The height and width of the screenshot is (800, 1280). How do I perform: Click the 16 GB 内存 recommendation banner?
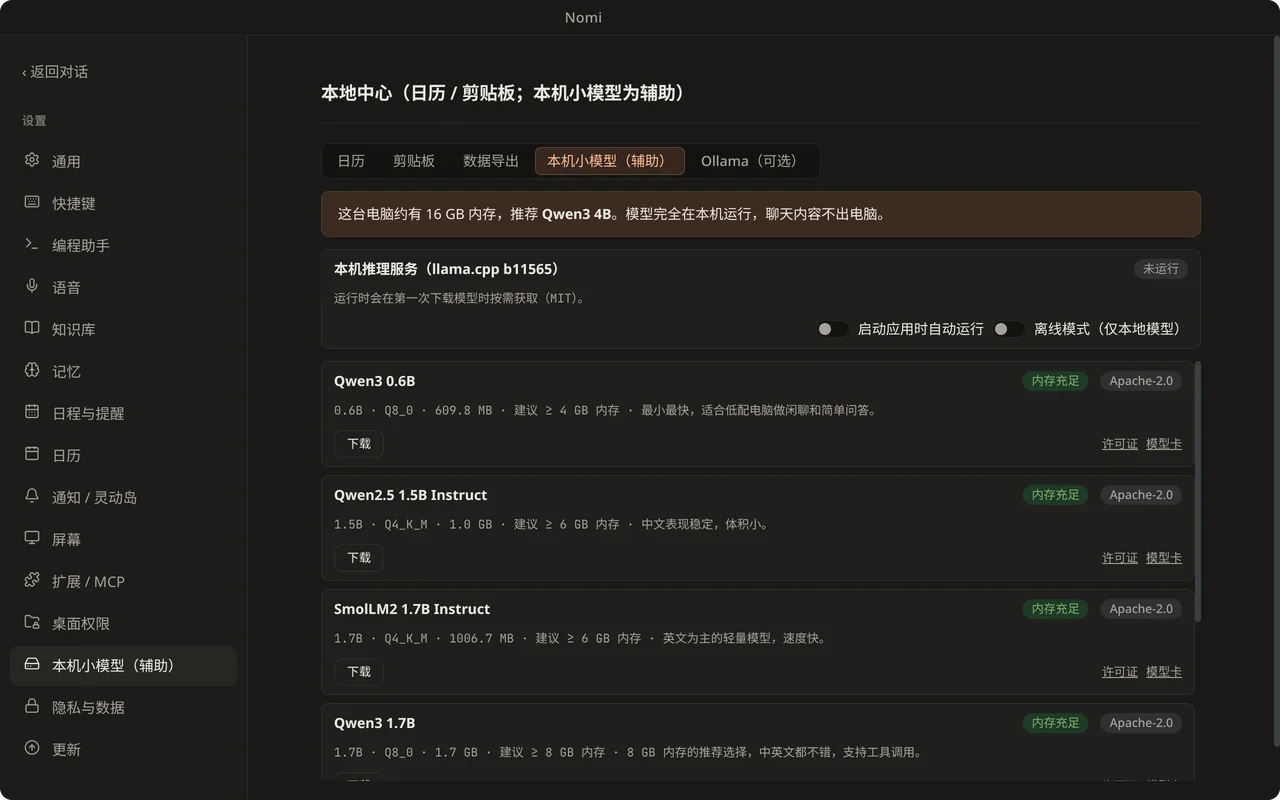[761, 214]
